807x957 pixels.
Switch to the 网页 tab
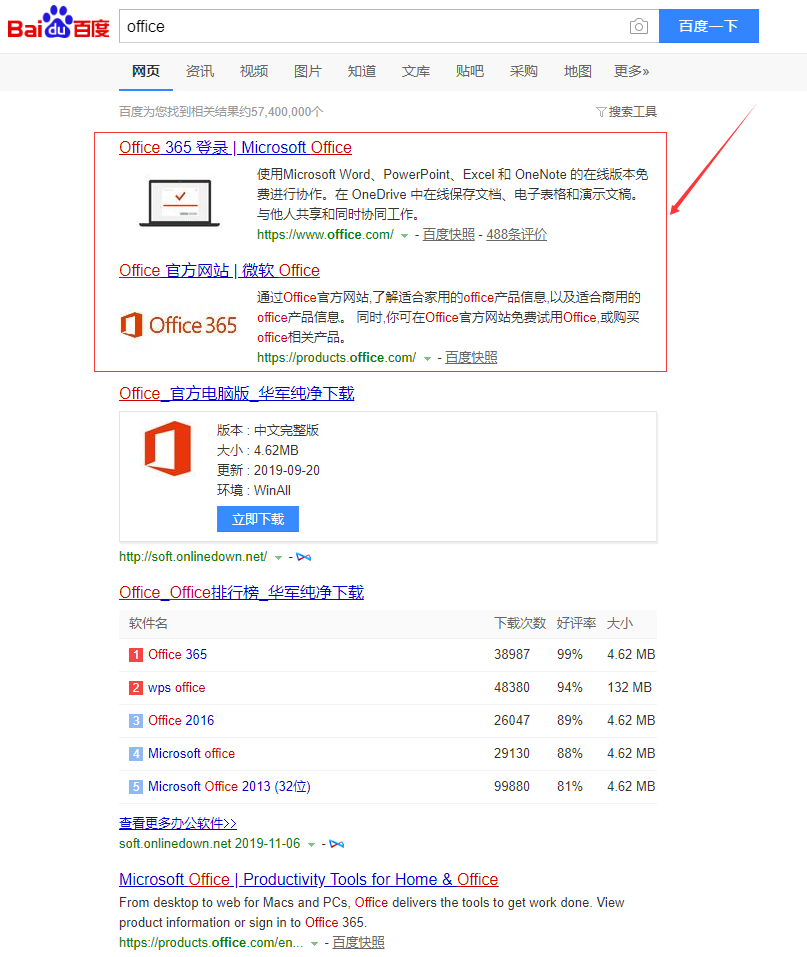(x=146, y=71)
